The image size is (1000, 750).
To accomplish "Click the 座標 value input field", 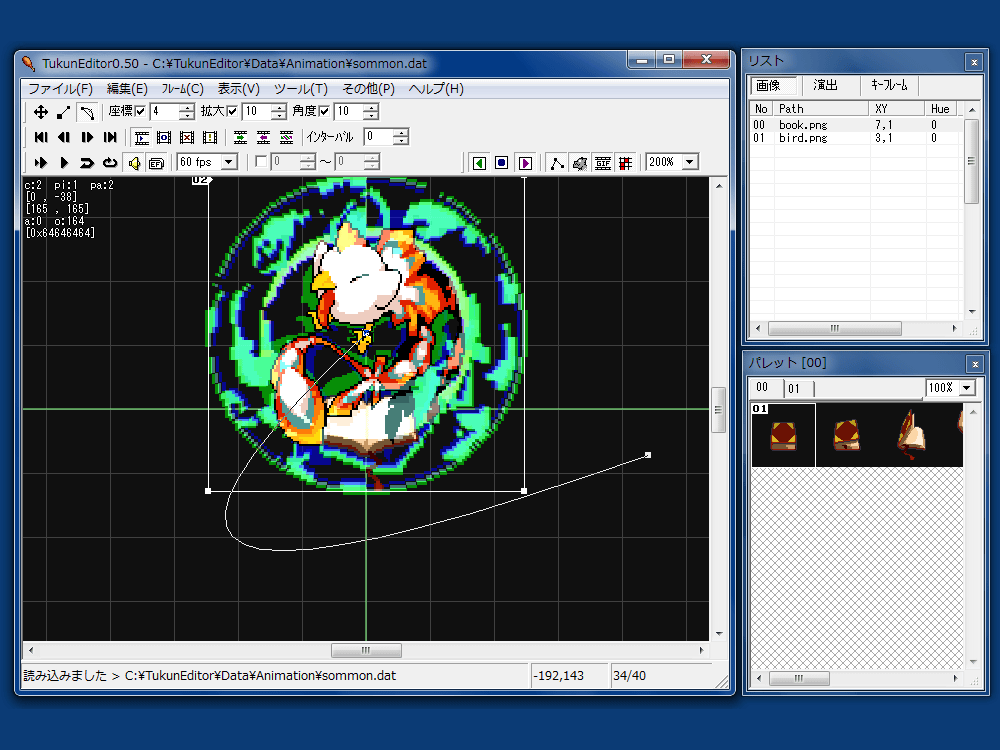I will coord(164,112).
